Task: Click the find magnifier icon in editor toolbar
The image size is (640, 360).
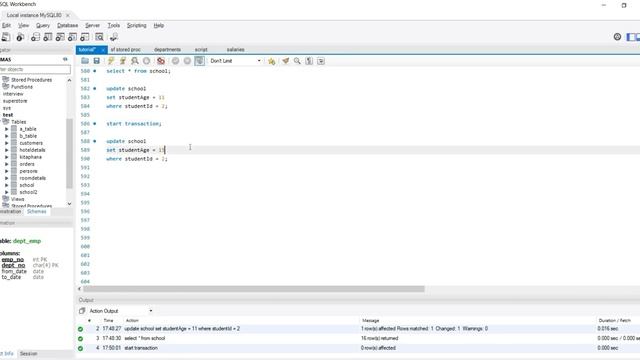Action: [x=297, y=61]
